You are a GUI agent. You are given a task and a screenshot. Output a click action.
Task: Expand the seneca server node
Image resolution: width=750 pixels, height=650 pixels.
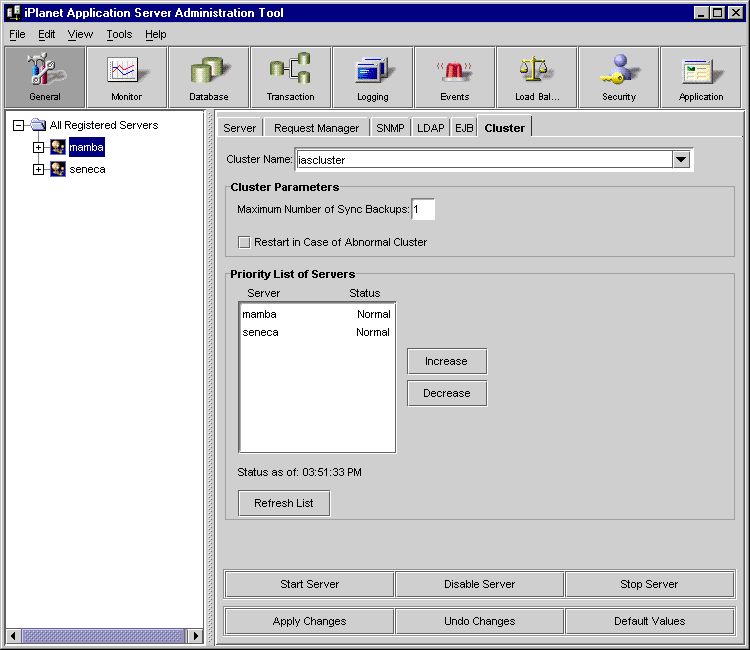pyautogui.click(x=38, y=169)
